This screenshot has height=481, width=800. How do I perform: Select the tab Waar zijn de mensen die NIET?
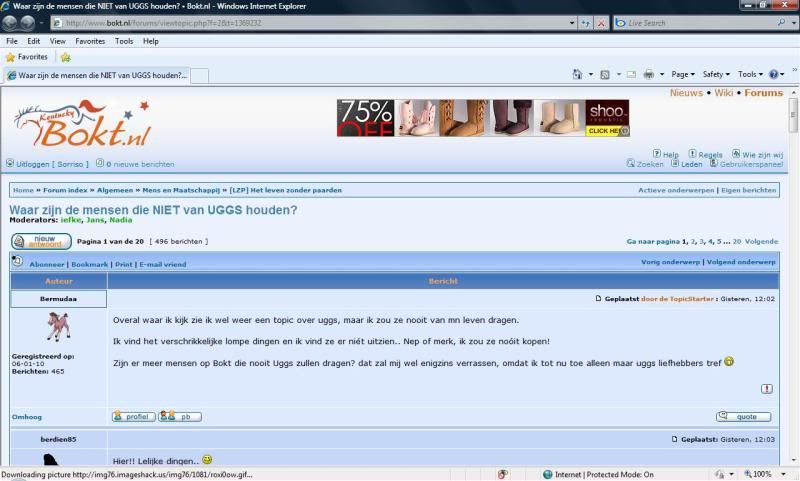coord(96,75)
